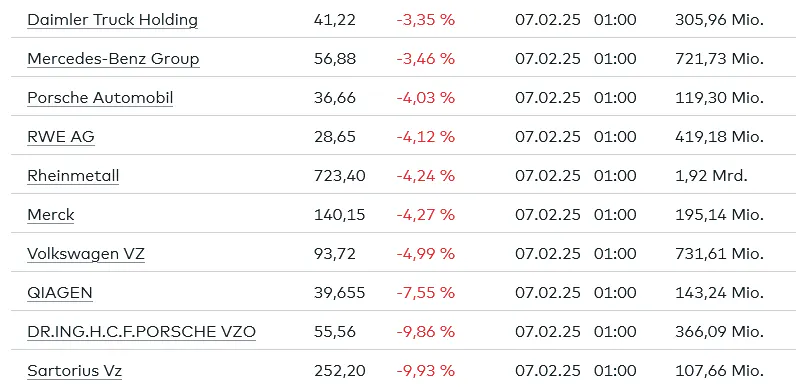Open the DR.ING.H.C.F.PORSCHE VZO link

click(142, 332)
